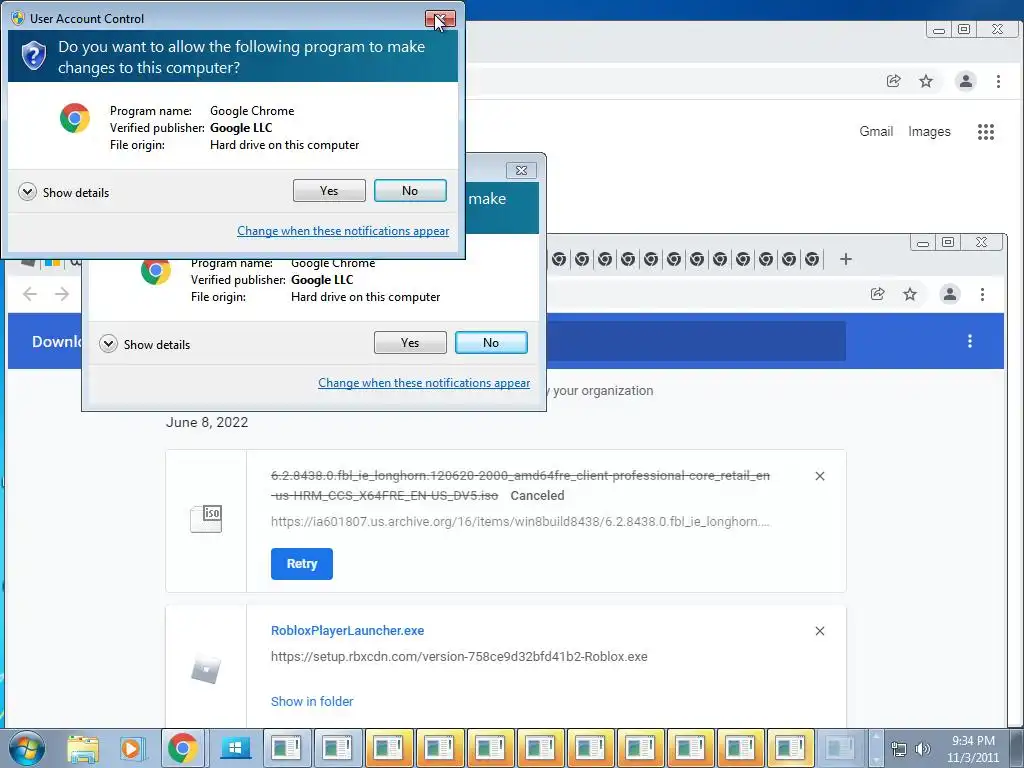The image size is (1024, 768).
Task: Click the Windows logo taskbar item
Action: 235,748
